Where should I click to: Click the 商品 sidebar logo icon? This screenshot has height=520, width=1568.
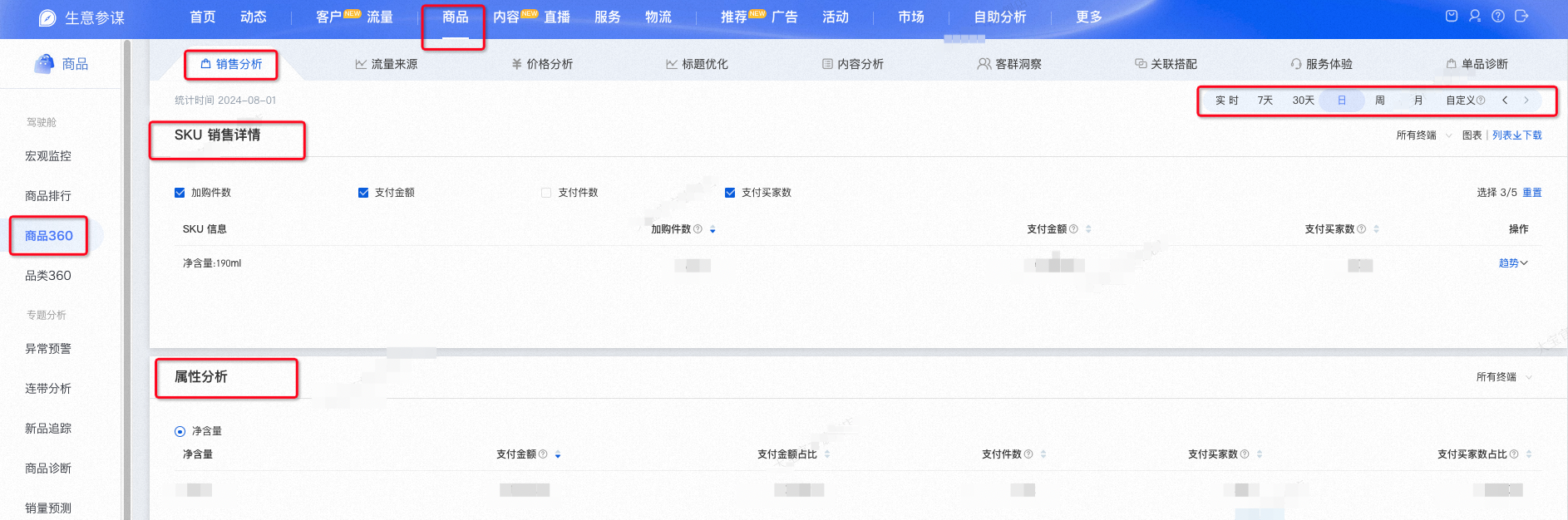point(44,63)
